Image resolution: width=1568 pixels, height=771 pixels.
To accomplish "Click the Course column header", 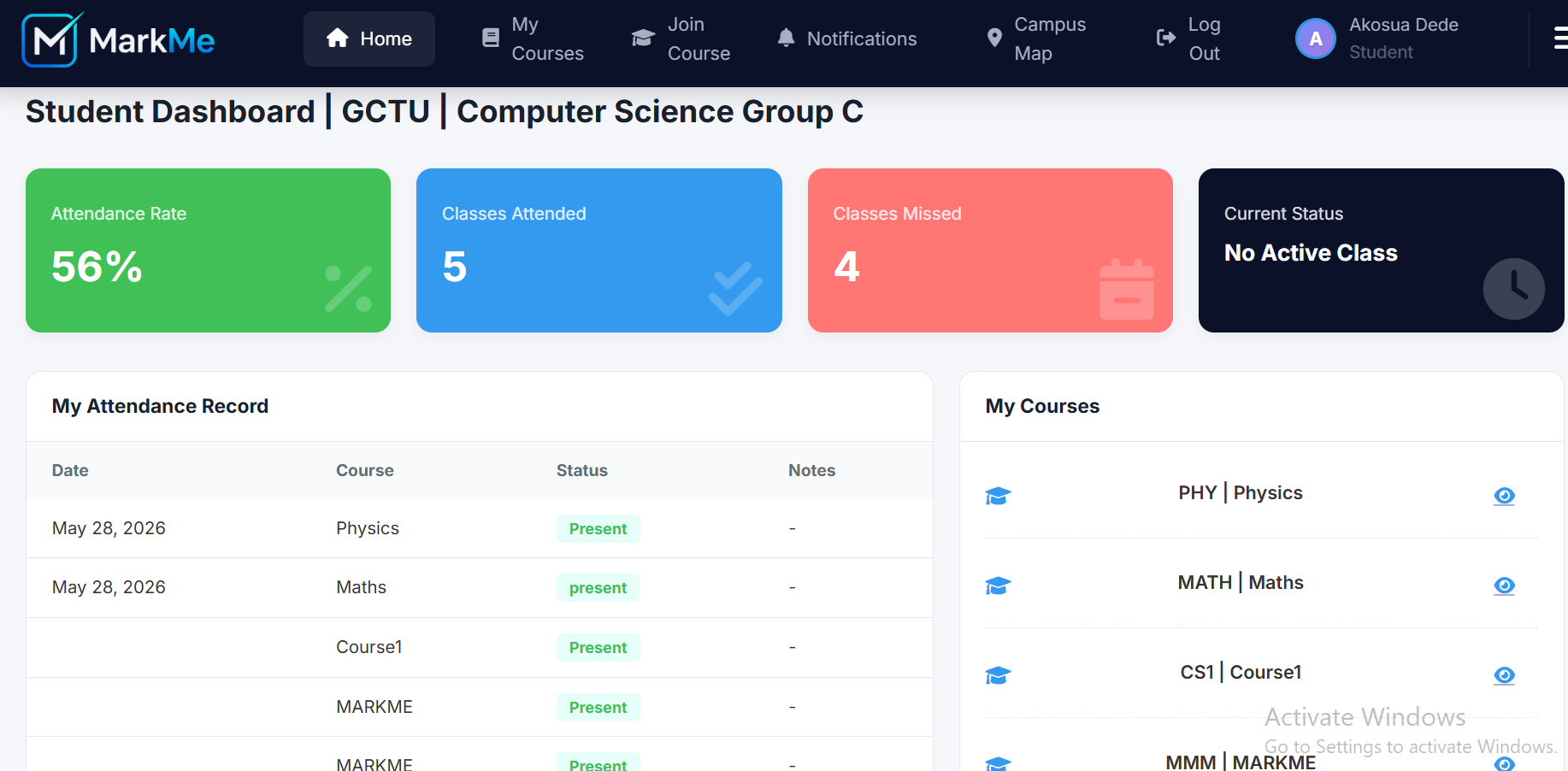I will pyautogui.click(x=365, y=470).
